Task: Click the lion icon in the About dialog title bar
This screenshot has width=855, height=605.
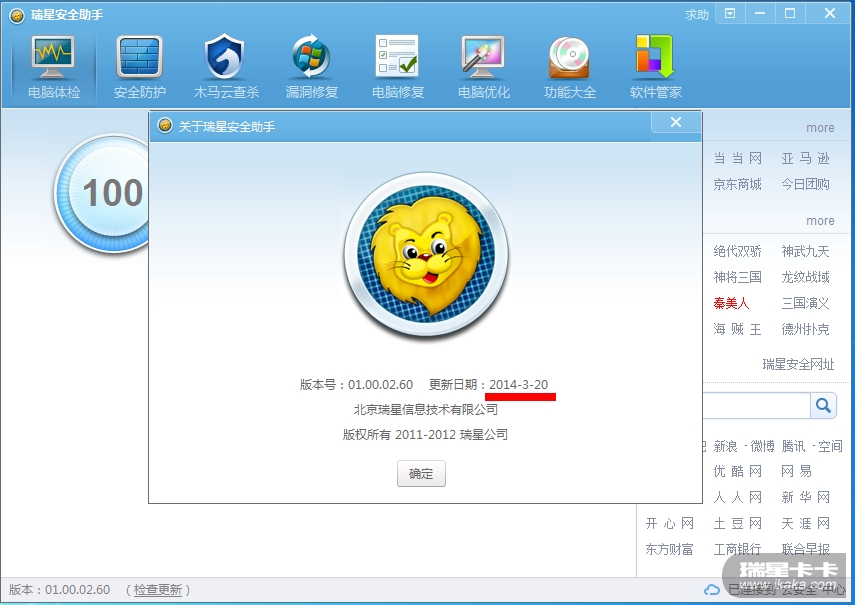Action: point(165,126)
